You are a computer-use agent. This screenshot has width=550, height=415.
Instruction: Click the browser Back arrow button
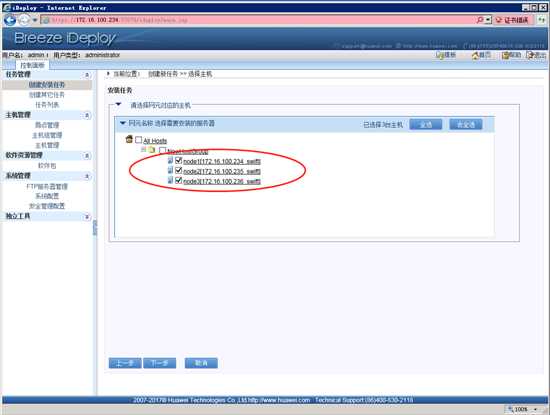tap(10, 20)
